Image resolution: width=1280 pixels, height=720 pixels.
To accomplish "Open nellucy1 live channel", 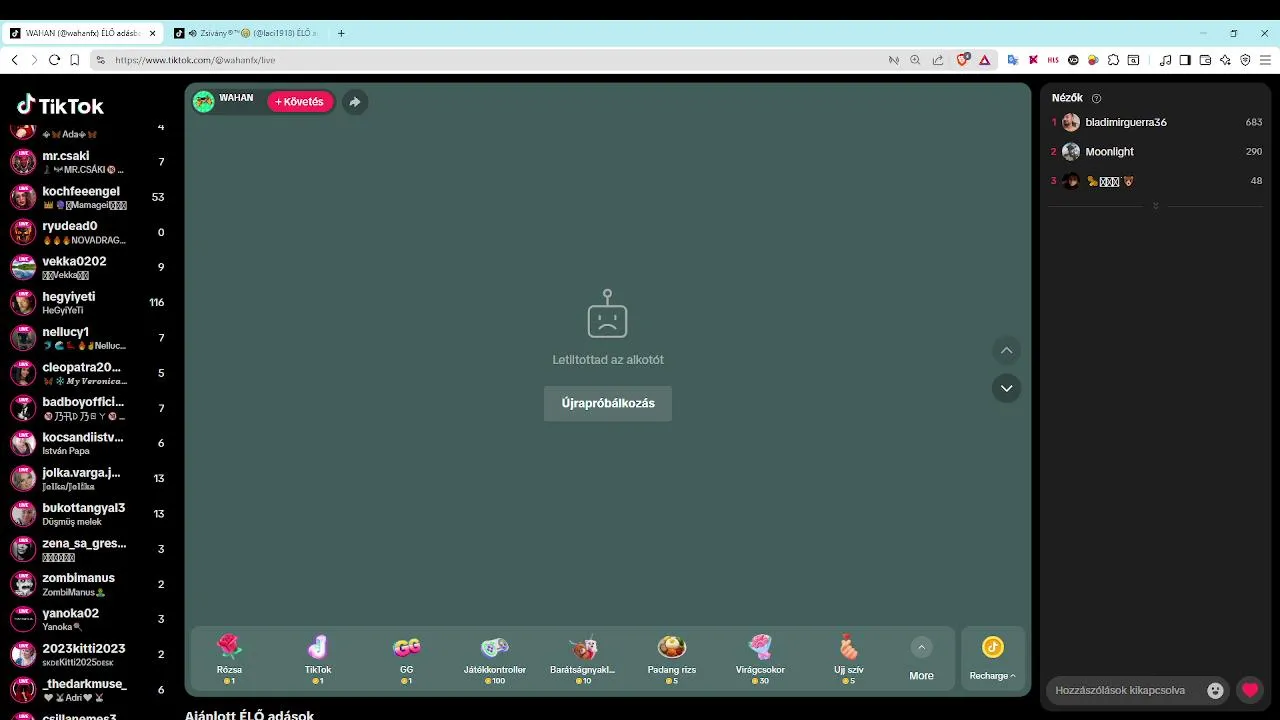I will pyautogui.click(x=90, y=338).
